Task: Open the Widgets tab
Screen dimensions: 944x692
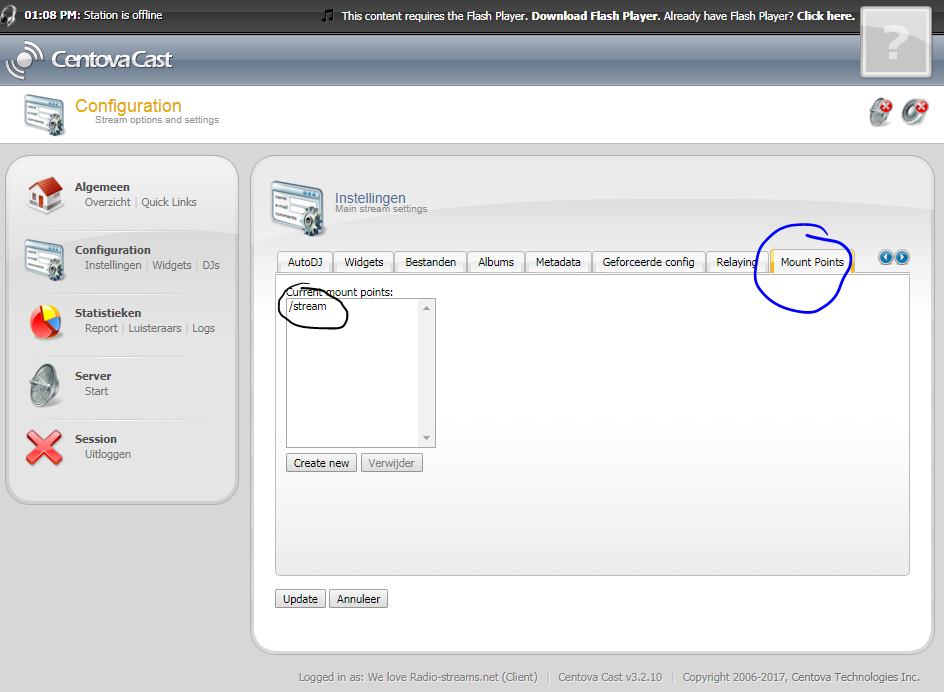Action: (x=364, y=262)
